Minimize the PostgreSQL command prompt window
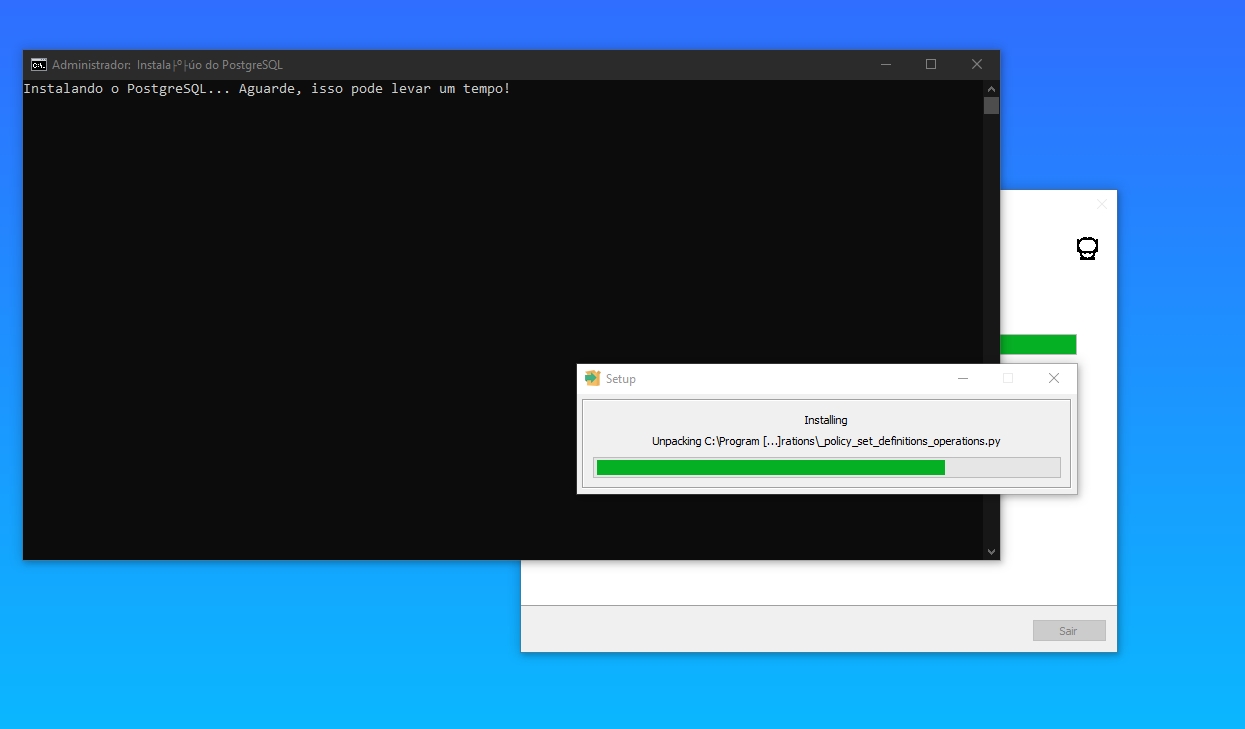1245x729 pixels. point(886,65)
